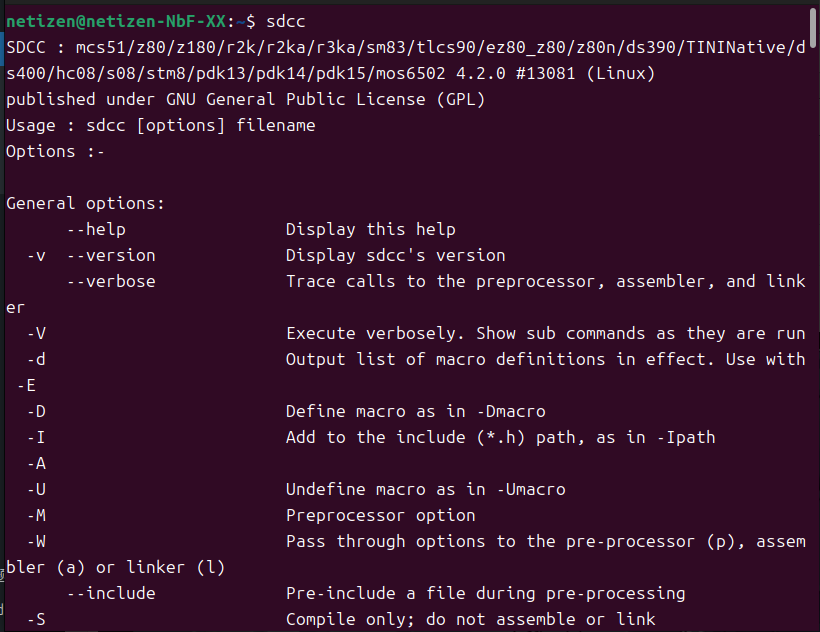The width and height of the screenshot is (820, 632).
Task: Click the -V execute verbosely option
Action: point(37,334)
